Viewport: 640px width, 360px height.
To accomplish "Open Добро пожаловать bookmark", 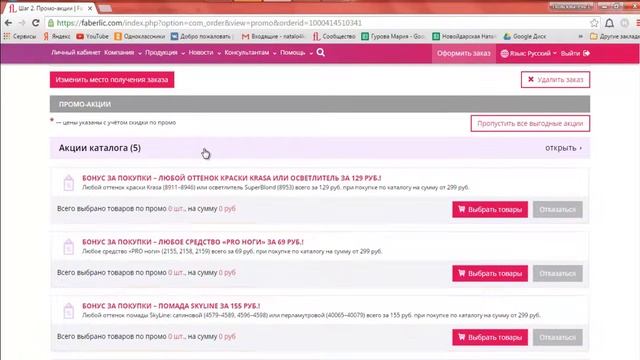I will coord(201,36).
